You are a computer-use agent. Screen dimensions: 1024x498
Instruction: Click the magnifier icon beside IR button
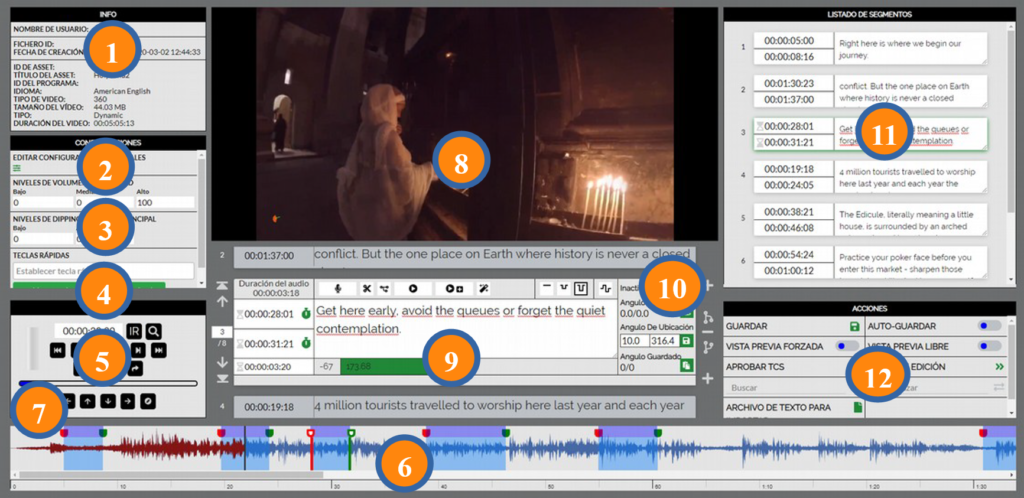(156, 330)
